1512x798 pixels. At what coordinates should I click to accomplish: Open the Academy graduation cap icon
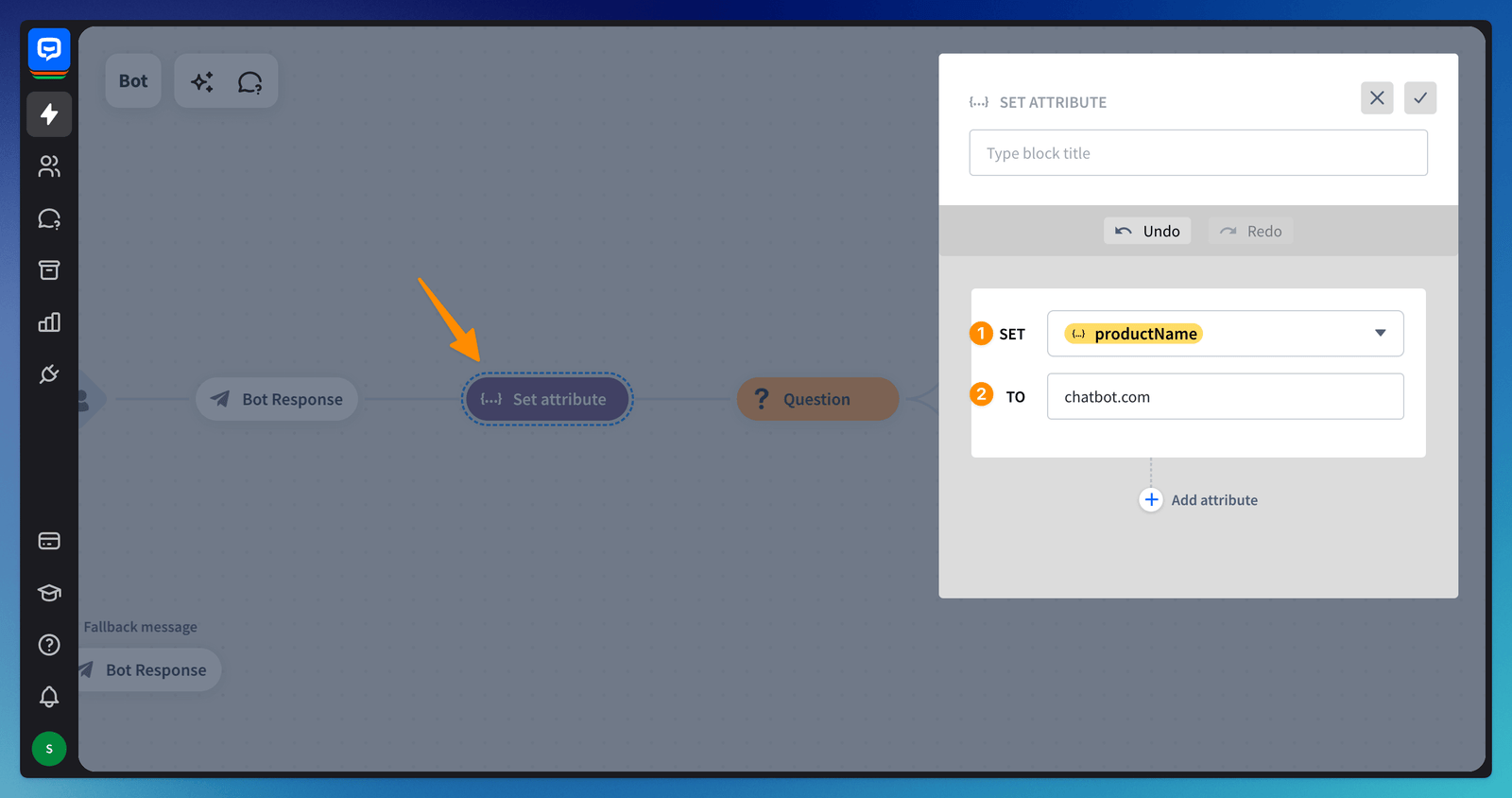point(49,593)
